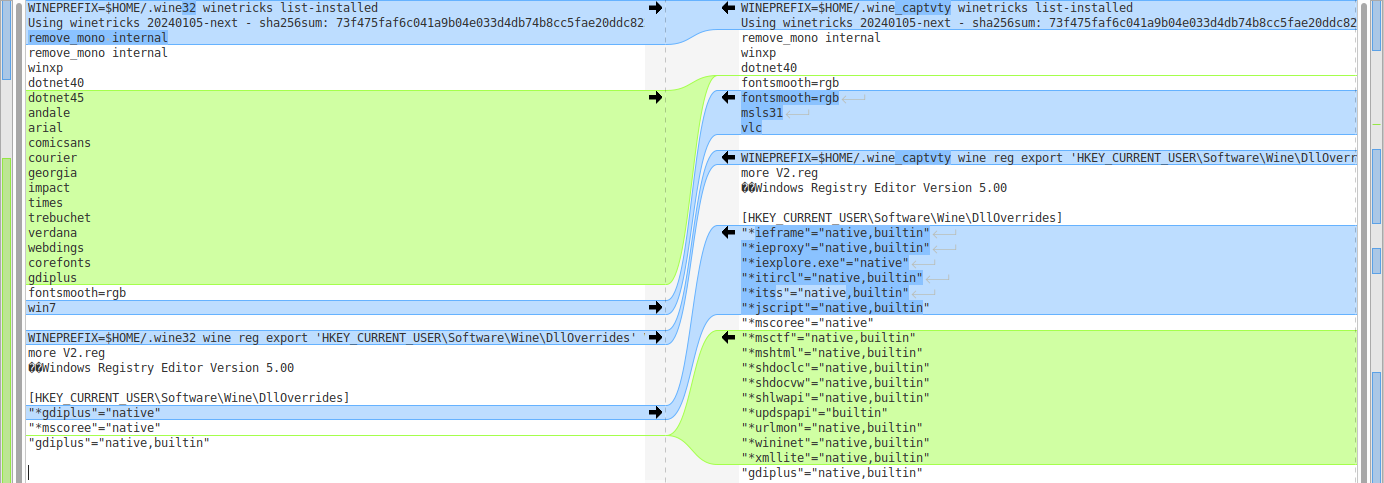Click the "*xmllite"="native,builtin" line
Viewport: 1384px width, 483px height.
pos(831,458)
